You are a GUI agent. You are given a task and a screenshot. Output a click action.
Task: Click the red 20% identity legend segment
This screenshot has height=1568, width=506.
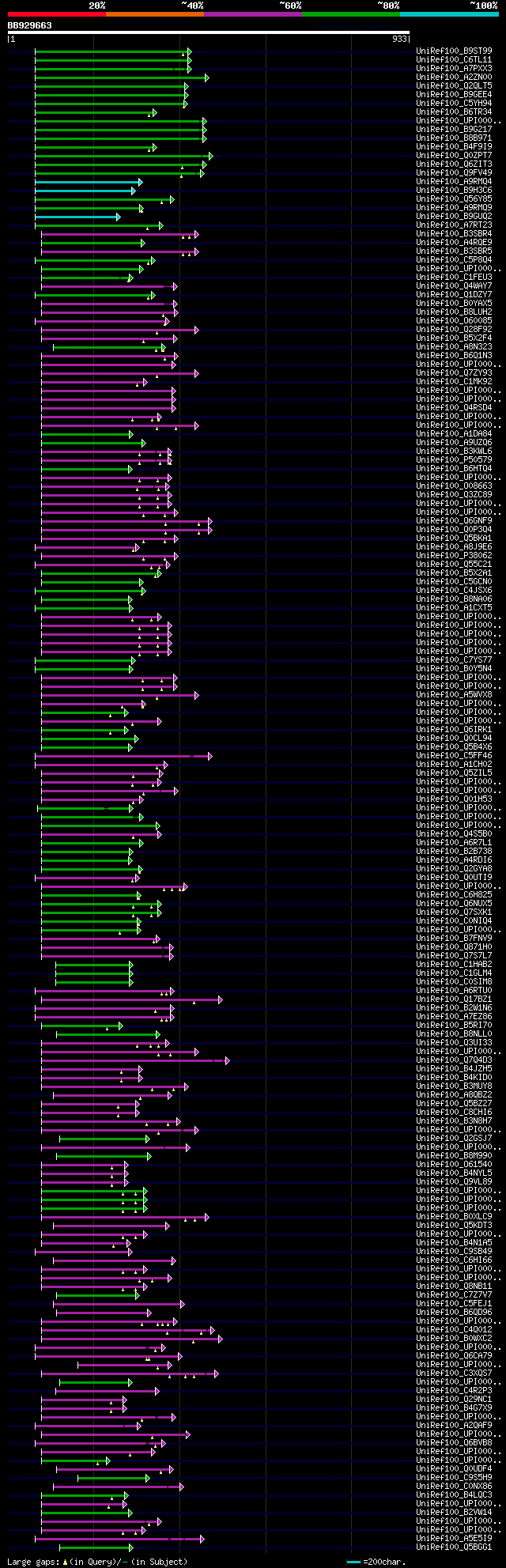[56, 13]
